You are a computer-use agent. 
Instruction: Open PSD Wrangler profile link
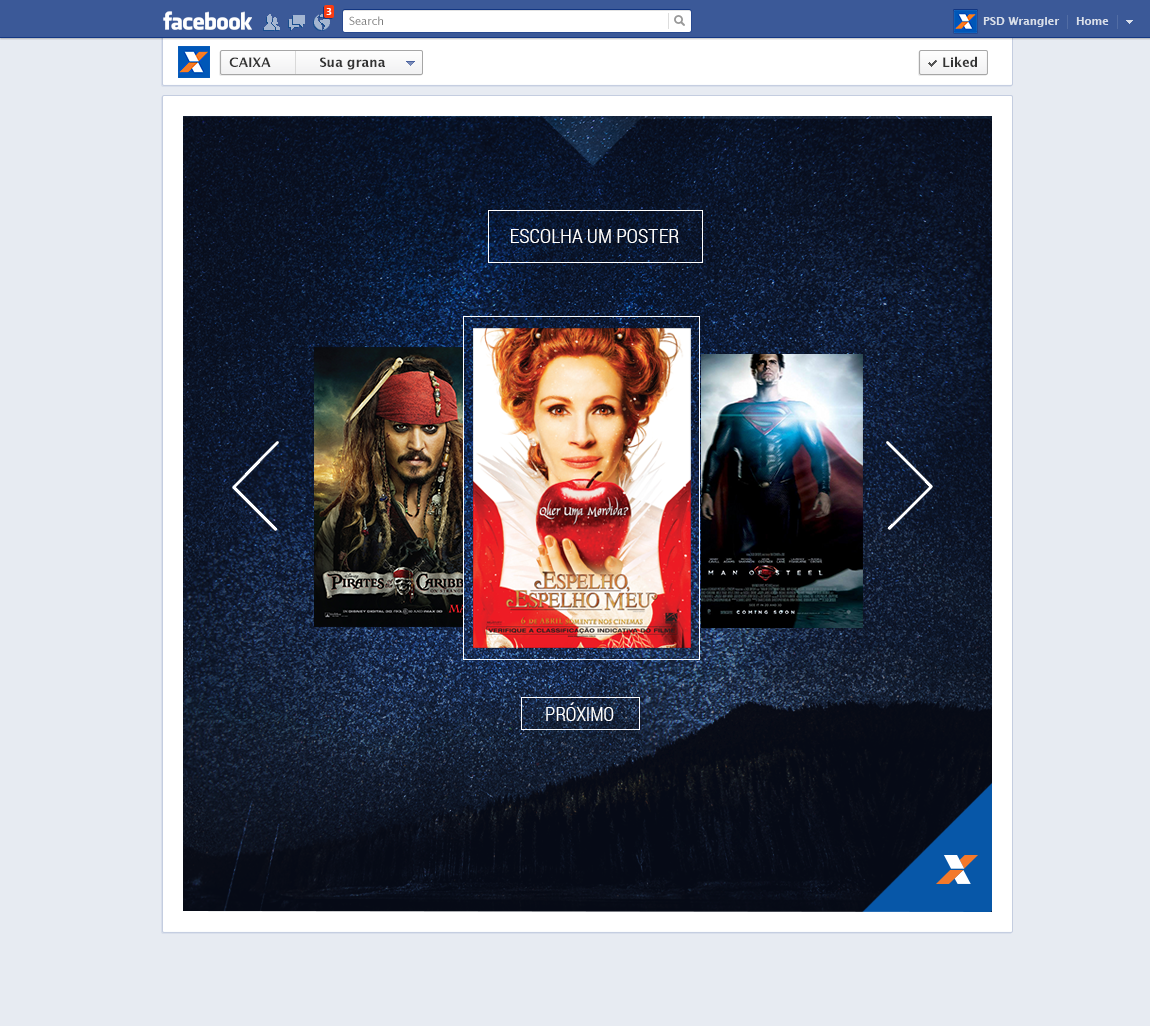pos(1021,21)
